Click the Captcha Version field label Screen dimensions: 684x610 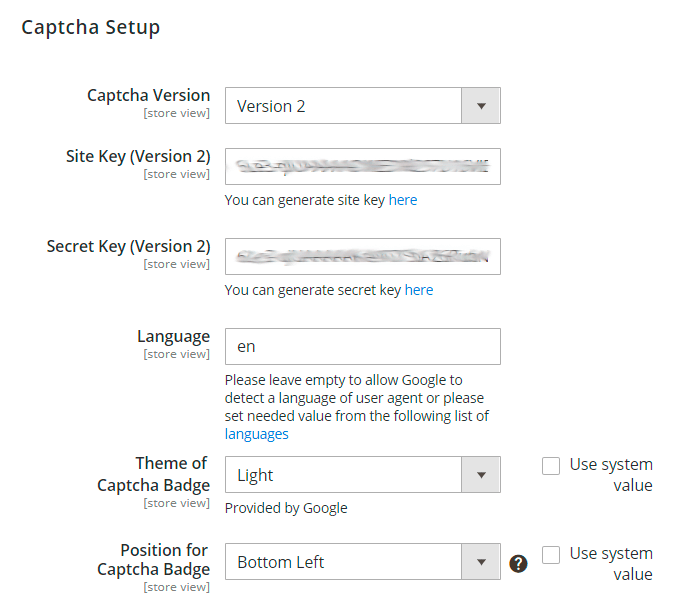tap(148, 96)
